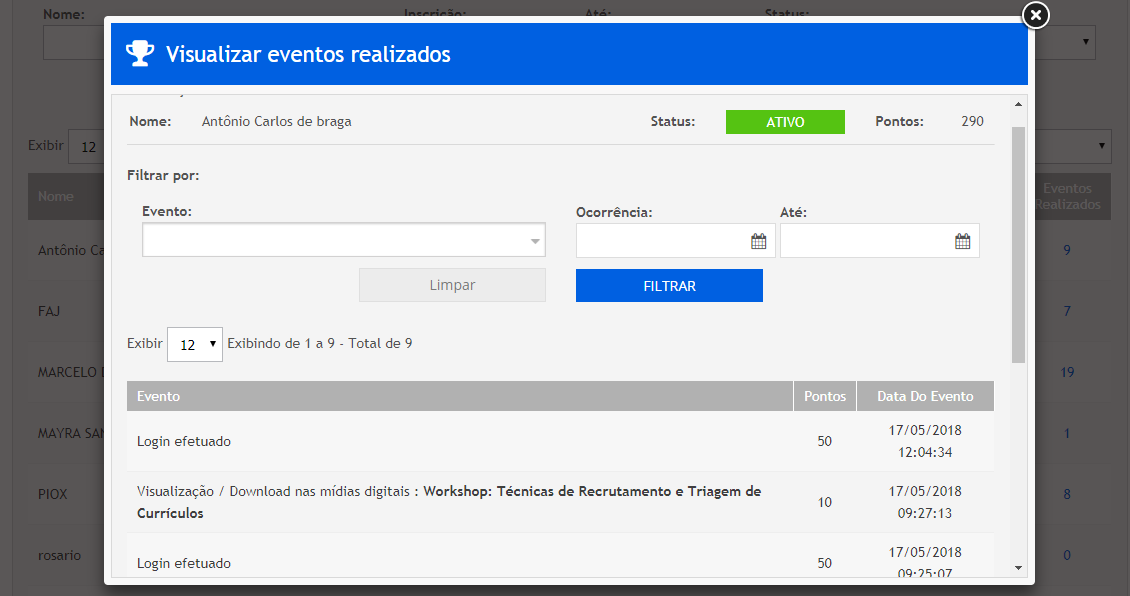The image size is (1130, 596).
Task: Close the Visualizar eventos realizados dialog
Action: [1036, 15]
